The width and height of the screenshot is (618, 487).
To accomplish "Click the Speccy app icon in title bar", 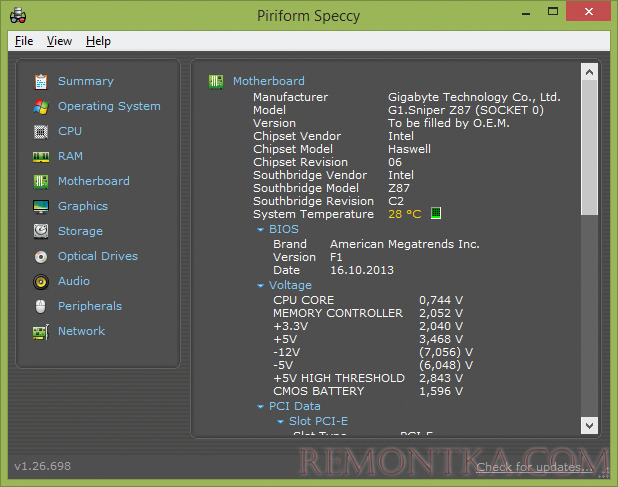I will 18,16.
